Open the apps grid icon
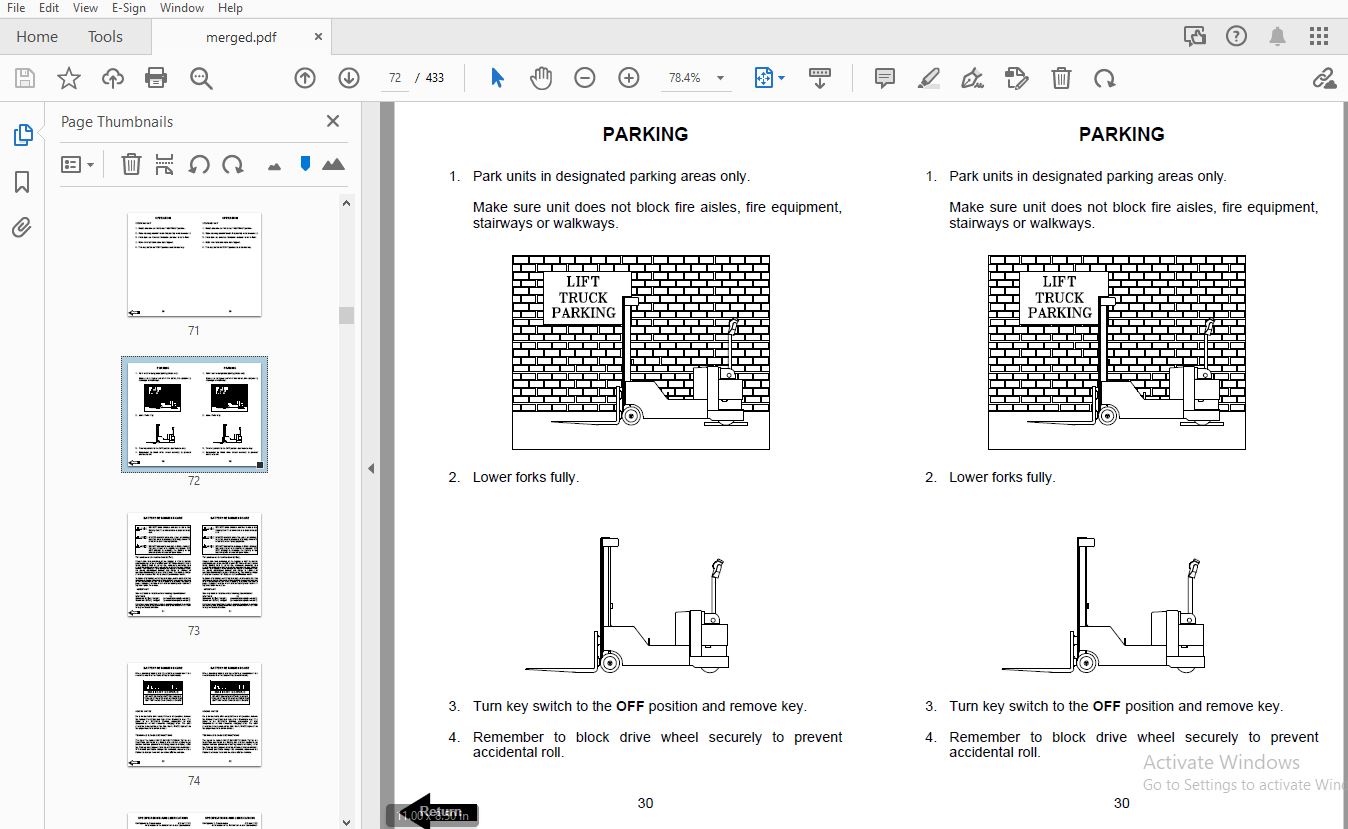Screen dimensions: 1348x829 point(1319,37)
